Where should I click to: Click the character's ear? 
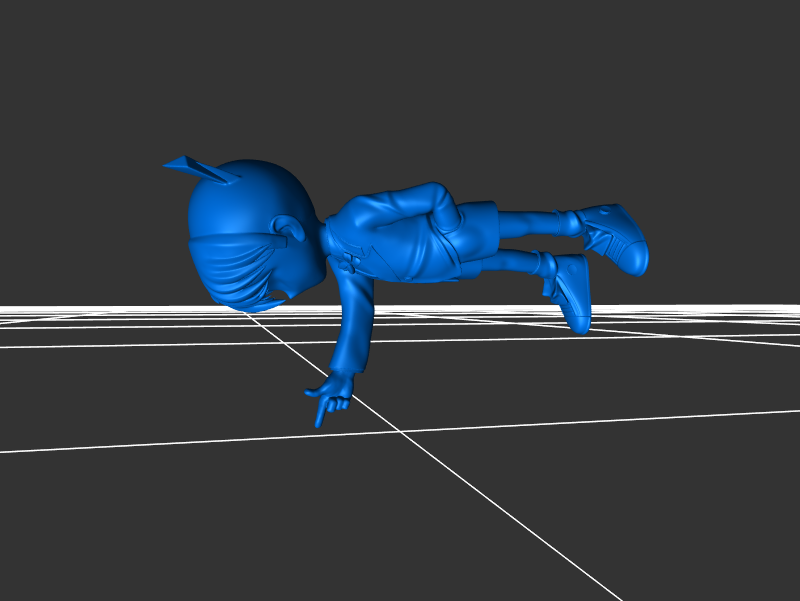[291, 231]
